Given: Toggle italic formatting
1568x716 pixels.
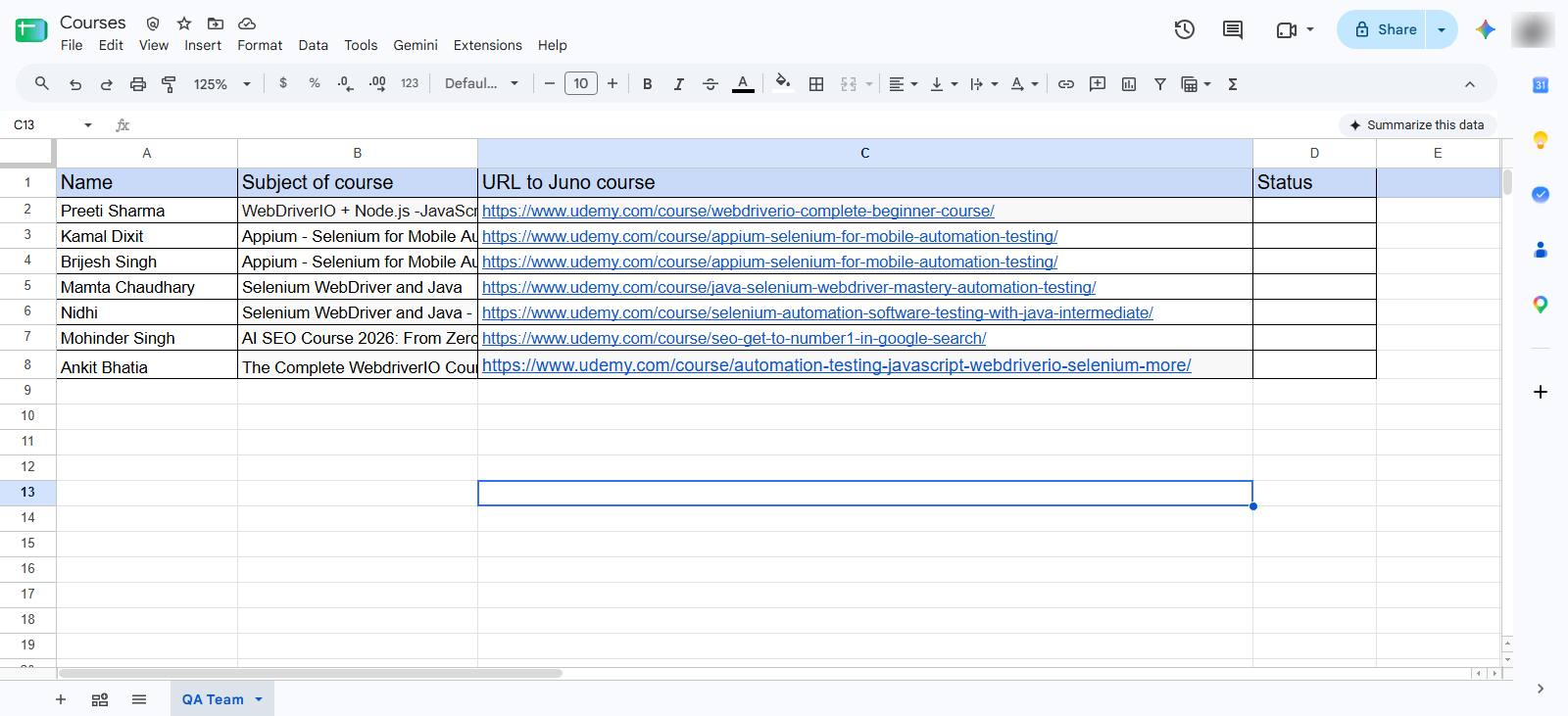Looking at the screenshot, I should (x=678, y=84).
